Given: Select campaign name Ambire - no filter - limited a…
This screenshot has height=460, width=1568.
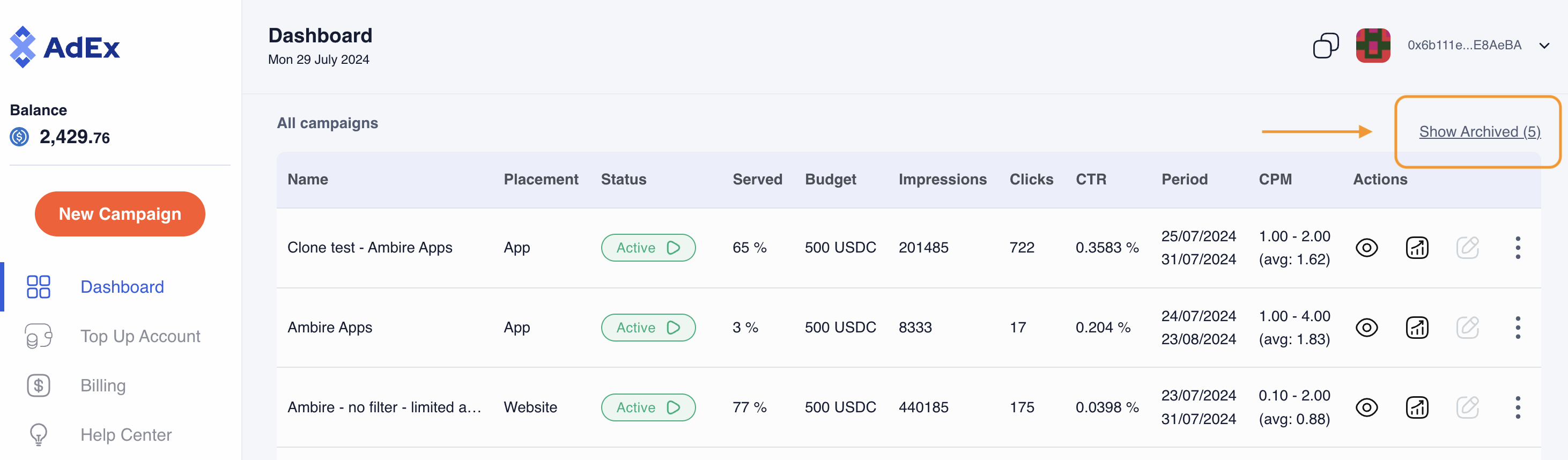Looking at the screenshot, I should pyautogui.click(x=384, y=407).
